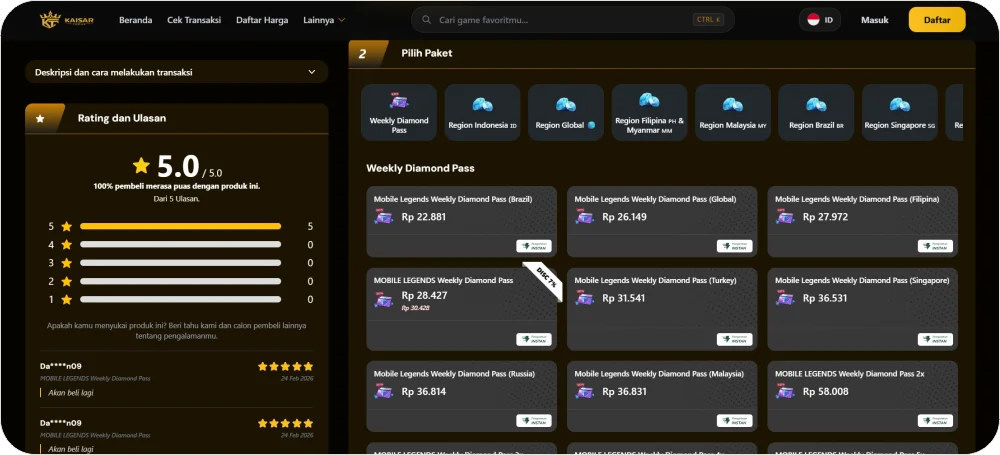This screenshot has width=1000, height=455.
Task: Expand the Deskripsi dan cara melakukan transaksi section
Action: click(176, 72)
